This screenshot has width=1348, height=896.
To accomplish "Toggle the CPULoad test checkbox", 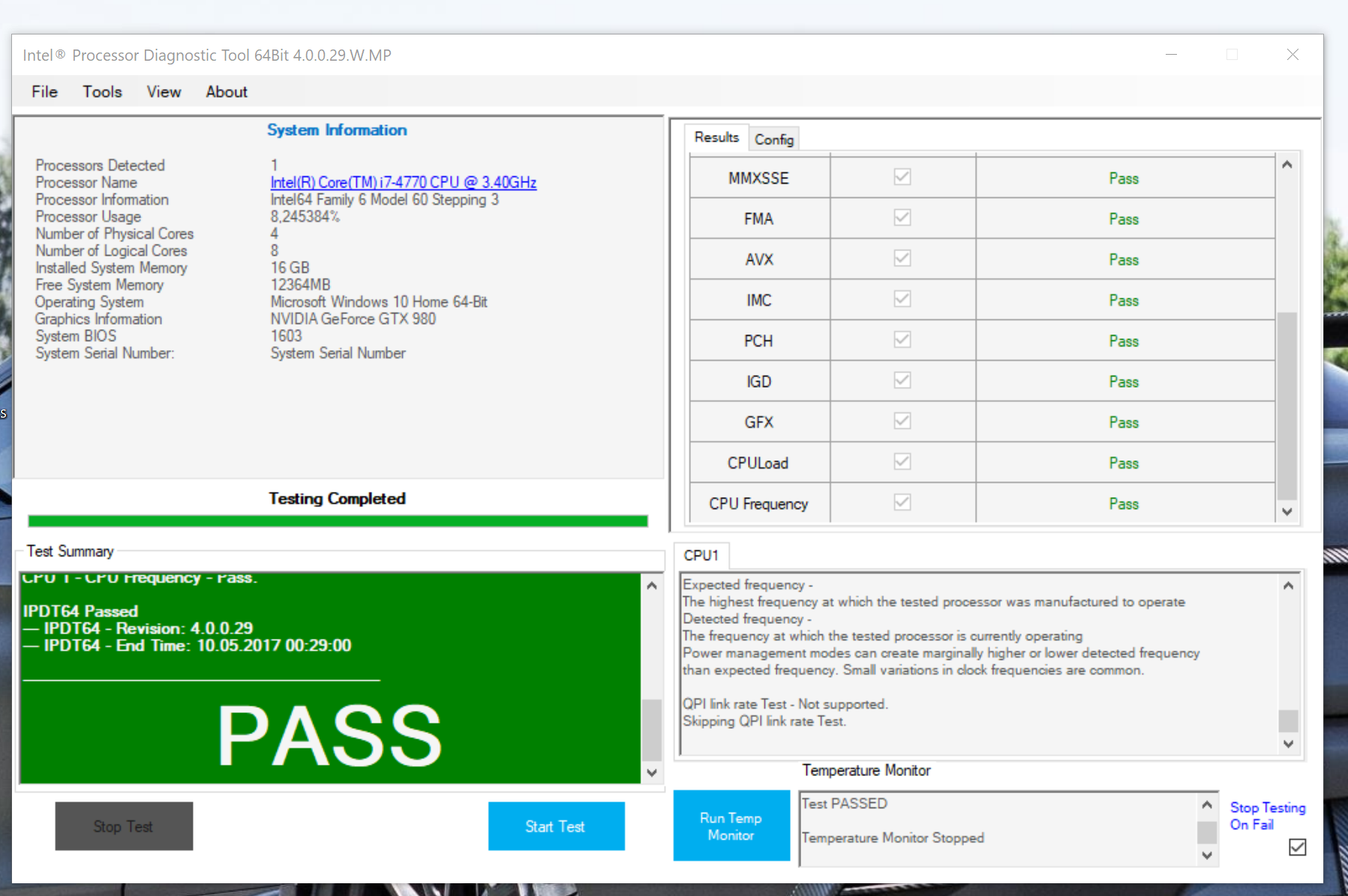I will click(x=902, y=461).
